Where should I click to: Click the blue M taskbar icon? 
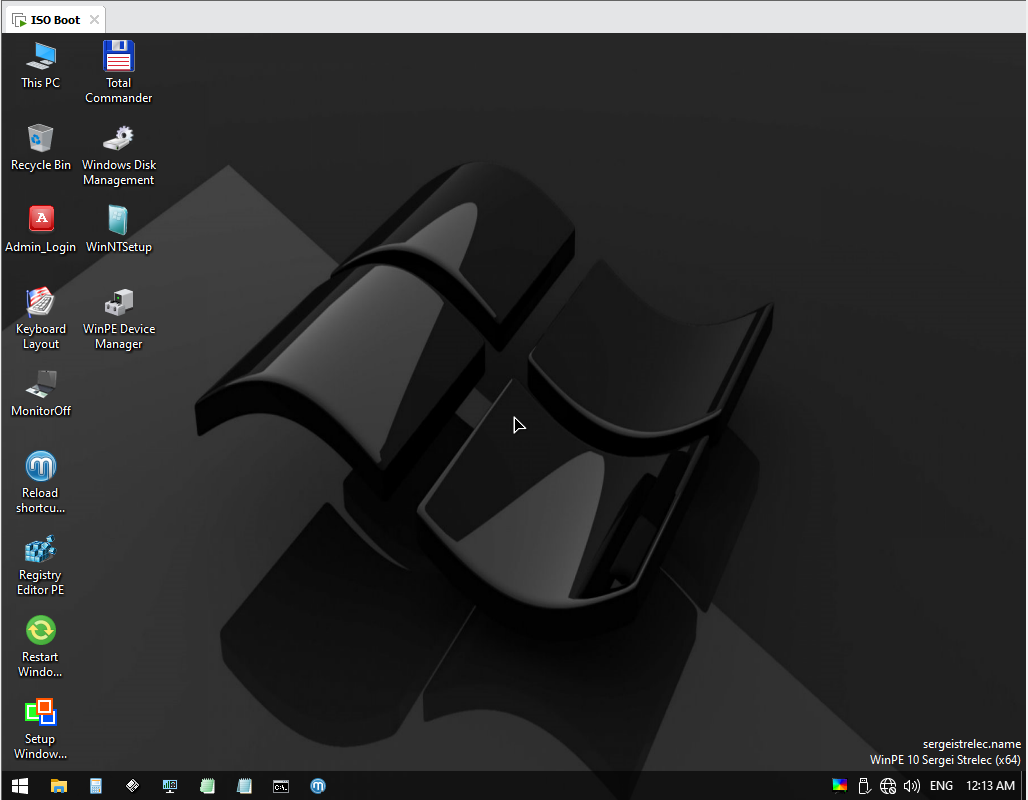coord(318,786)
